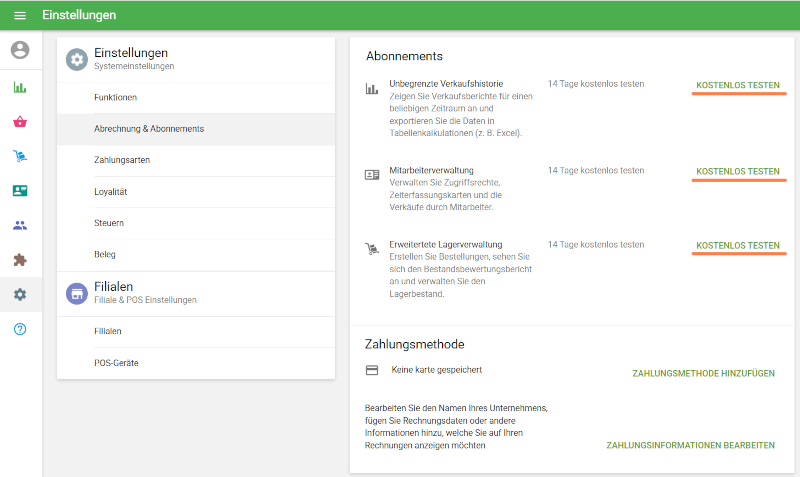This screenshot has width=800, height=477.
Task: Open the reports bar chart icon
Action: [x=20, y=87]
